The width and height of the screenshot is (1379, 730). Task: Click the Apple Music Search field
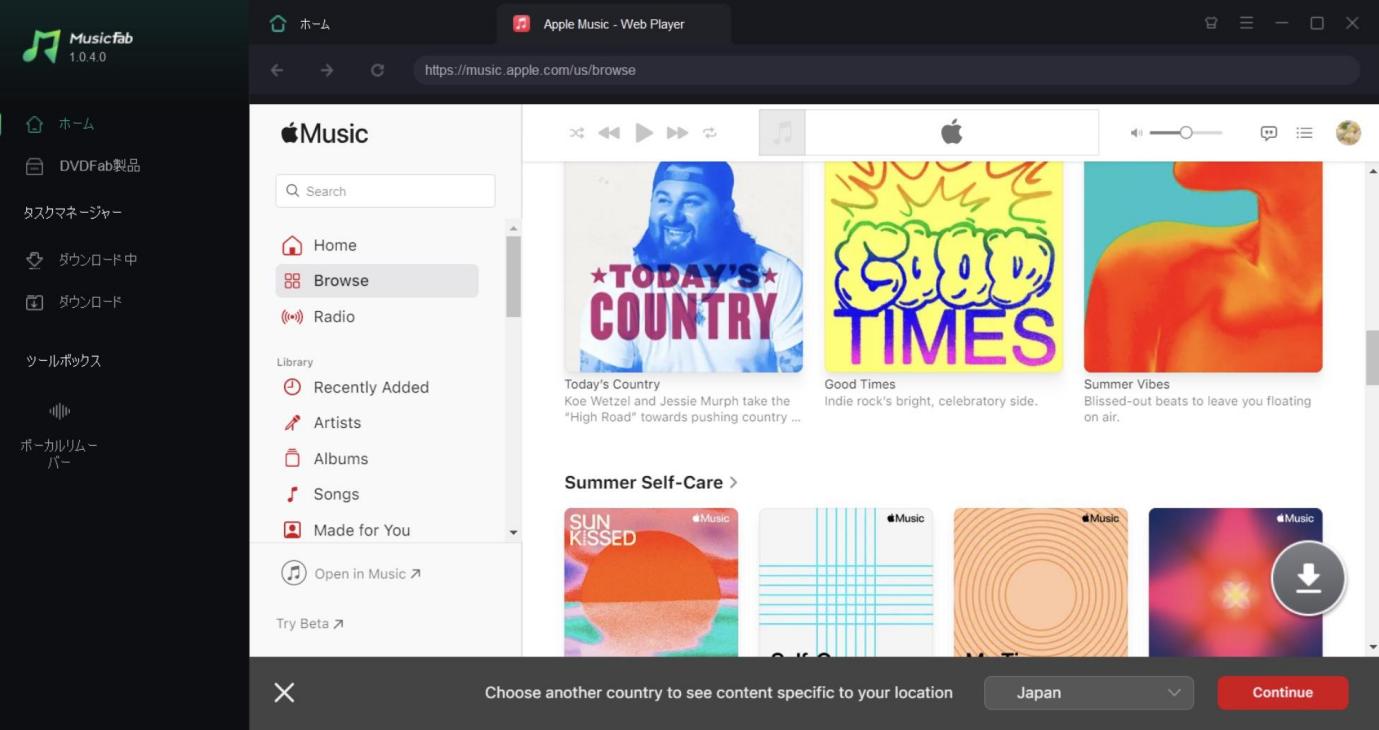coord(385,191)
